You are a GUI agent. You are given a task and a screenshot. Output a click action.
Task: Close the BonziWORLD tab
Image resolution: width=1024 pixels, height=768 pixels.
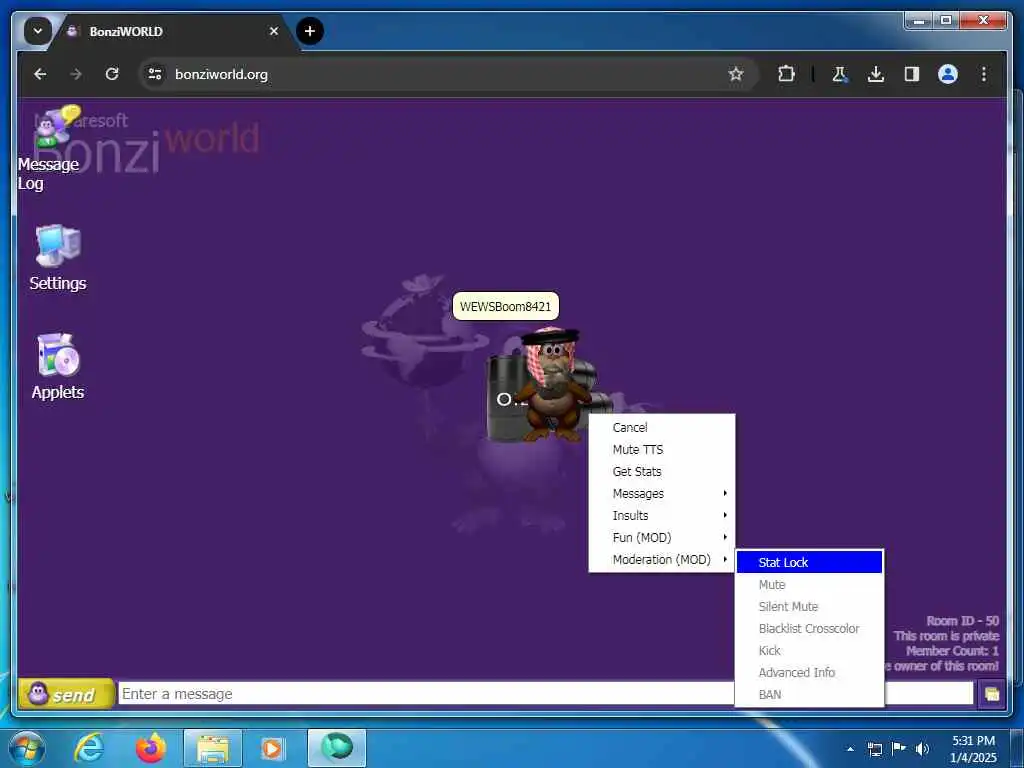pos(274,31)
